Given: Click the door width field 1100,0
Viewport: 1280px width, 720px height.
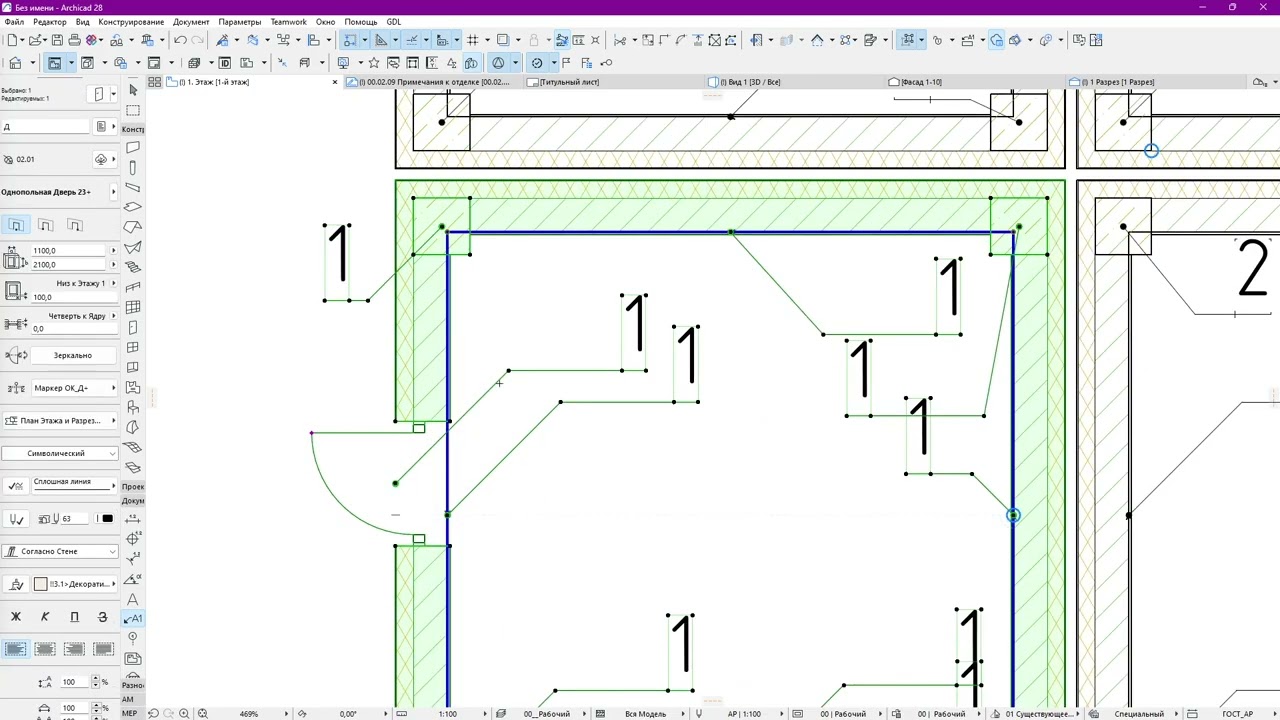Looking at the screenshot, I should click(68, 251).
